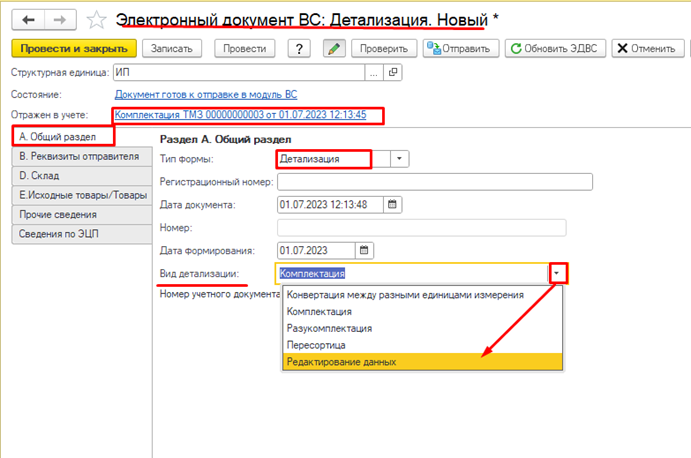This screenshot has height=458, width=691.
Task: Click into the Регистрационный номер field
Action: (434, 181)
